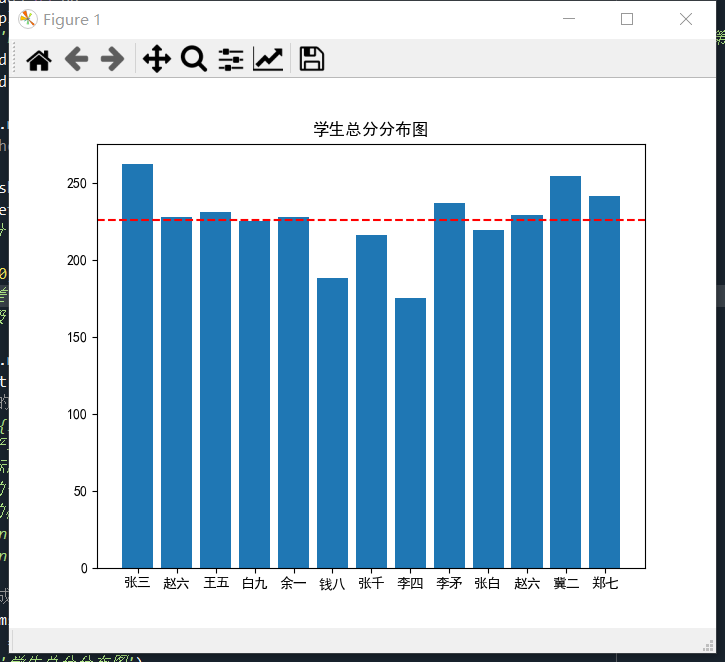Open the Configure subplots sliders icon
Viewport: 725px width, 662px height.
click(x=231, y=60)
